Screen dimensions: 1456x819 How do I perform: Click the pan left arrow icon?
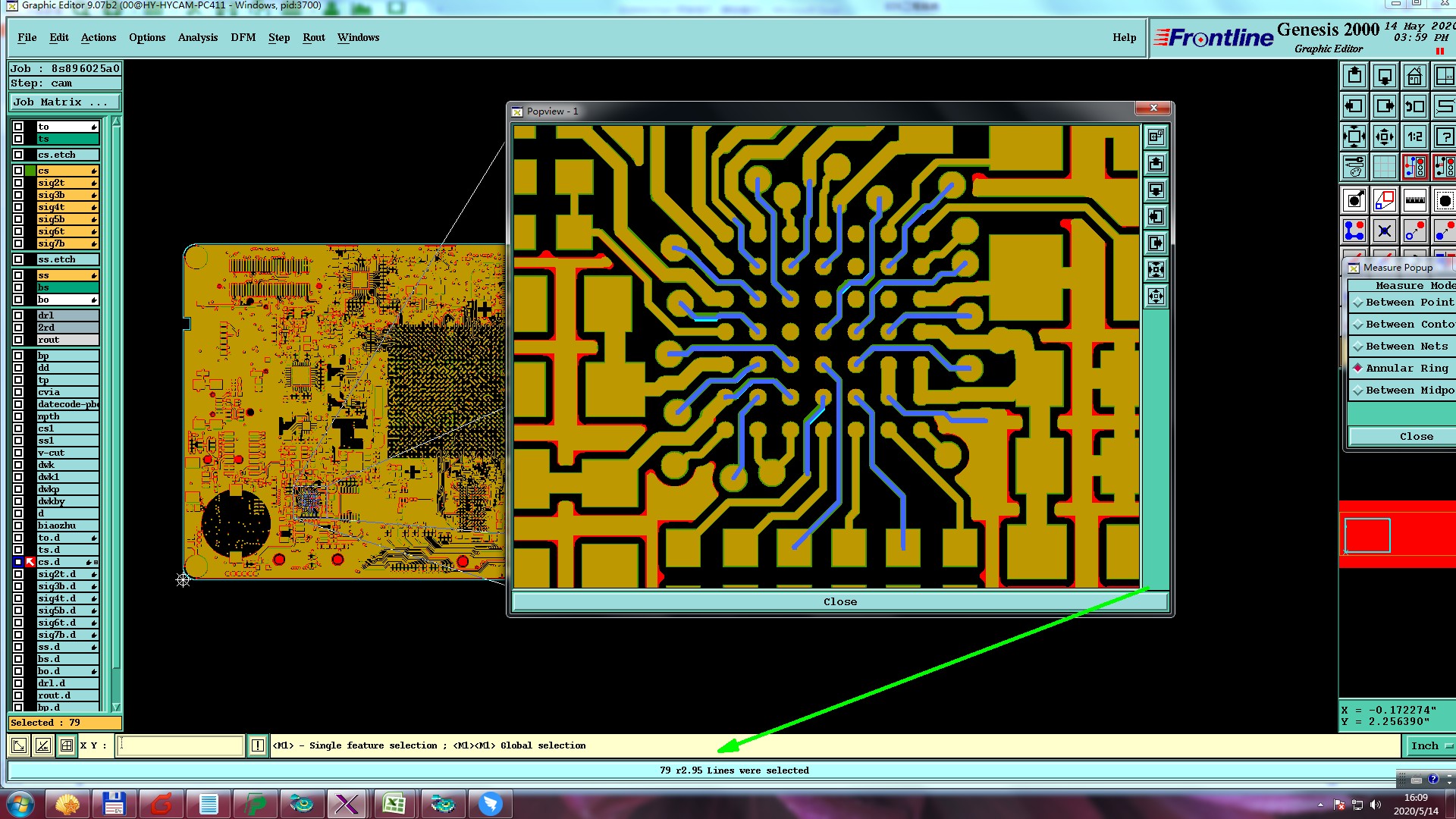tap(1354, 106)
